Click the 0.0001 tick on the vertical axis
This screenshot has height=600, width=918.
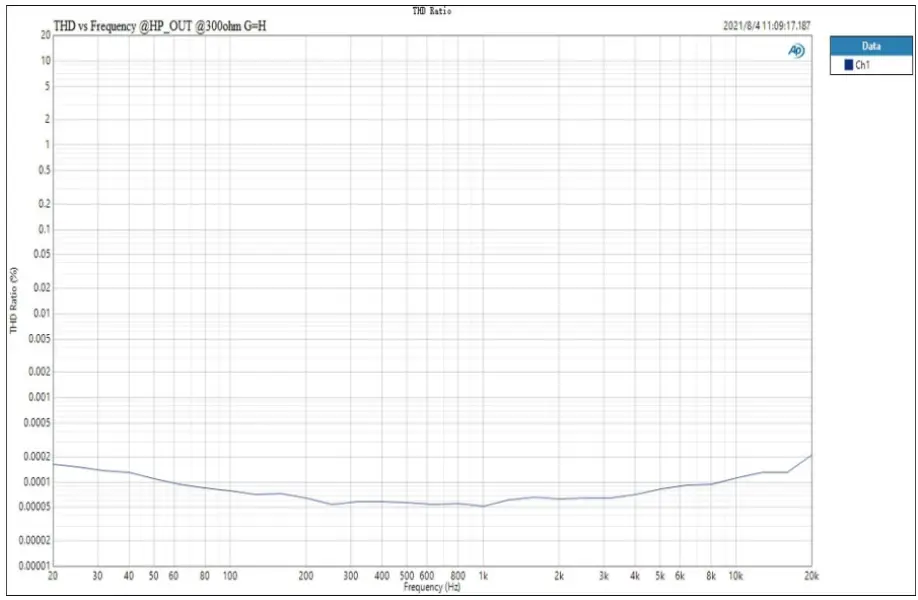[34, 480]
